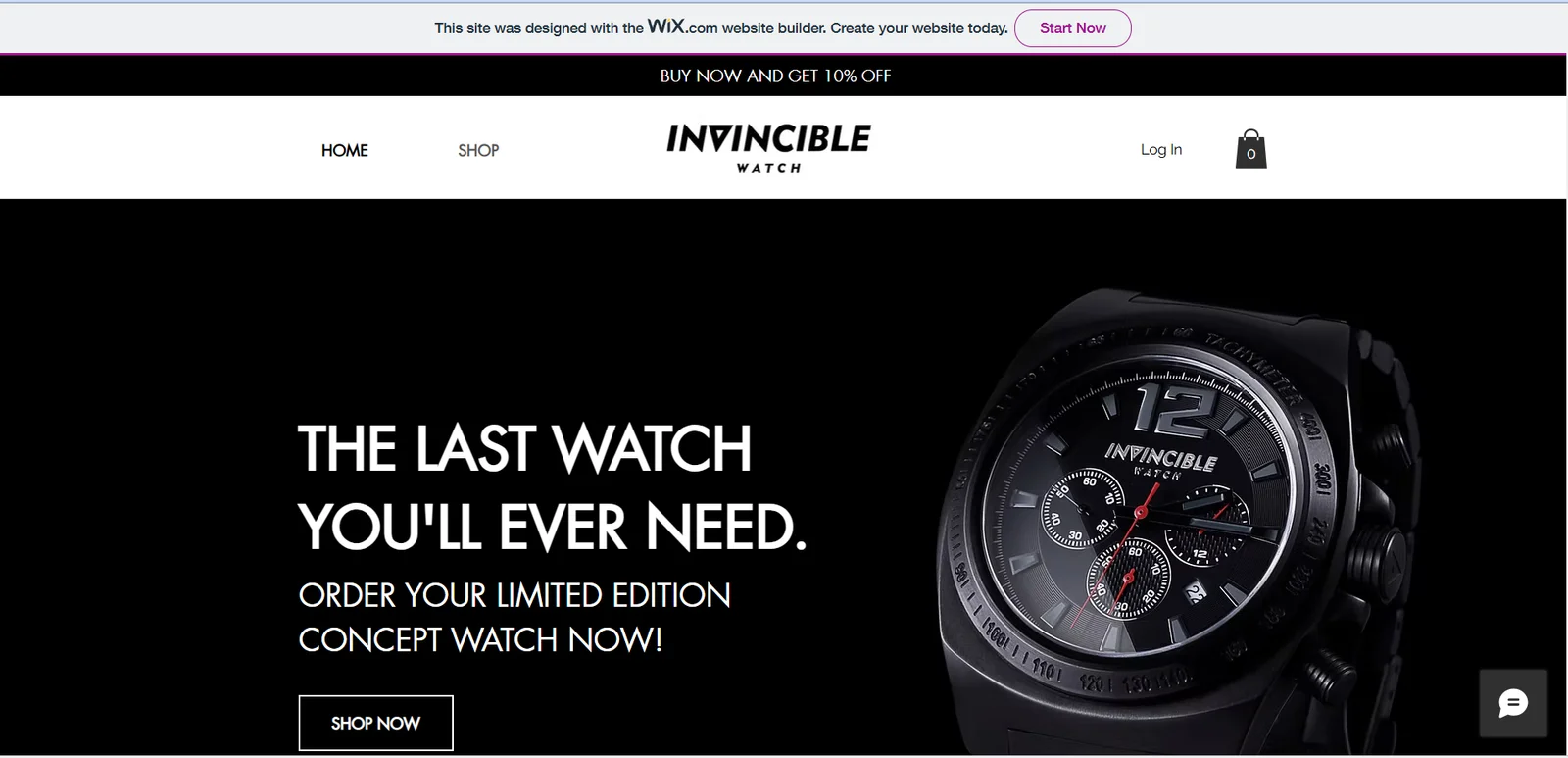Click the Invincible logo on the watch dial
Screen dimensions: 1568x758
[1160, 460]
